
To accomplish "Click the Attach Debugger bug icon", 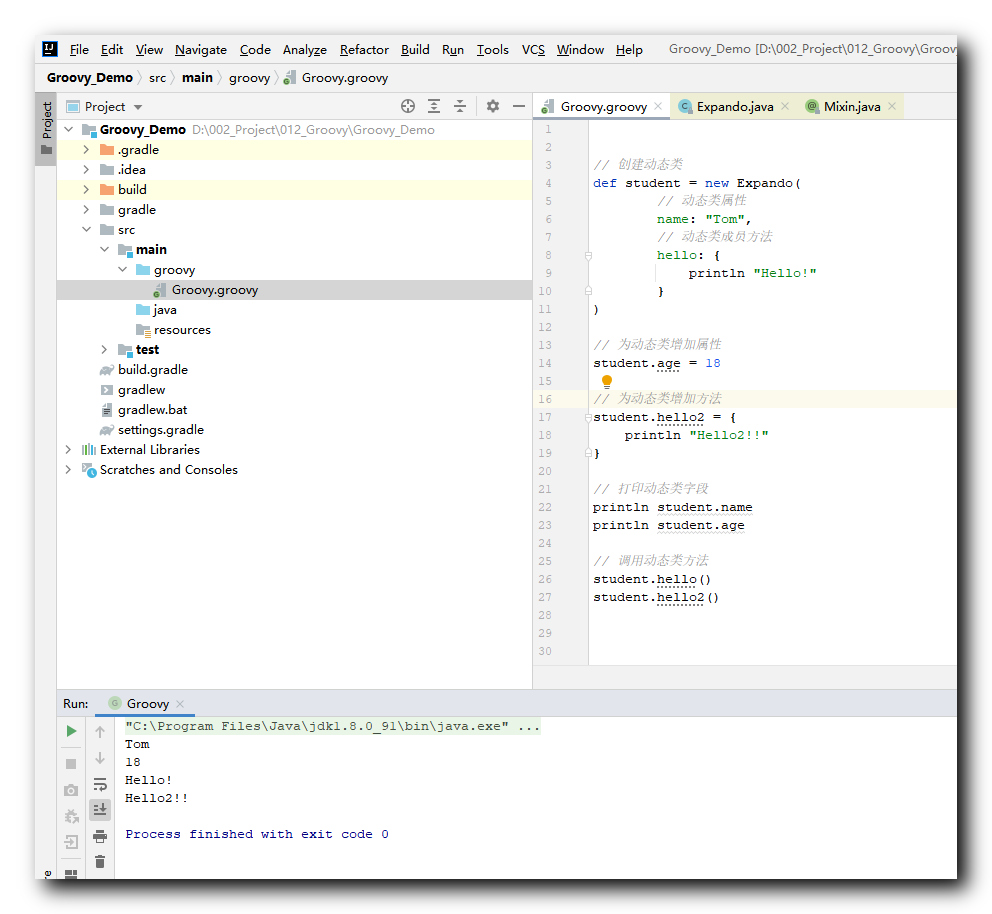I will [71, 816].
